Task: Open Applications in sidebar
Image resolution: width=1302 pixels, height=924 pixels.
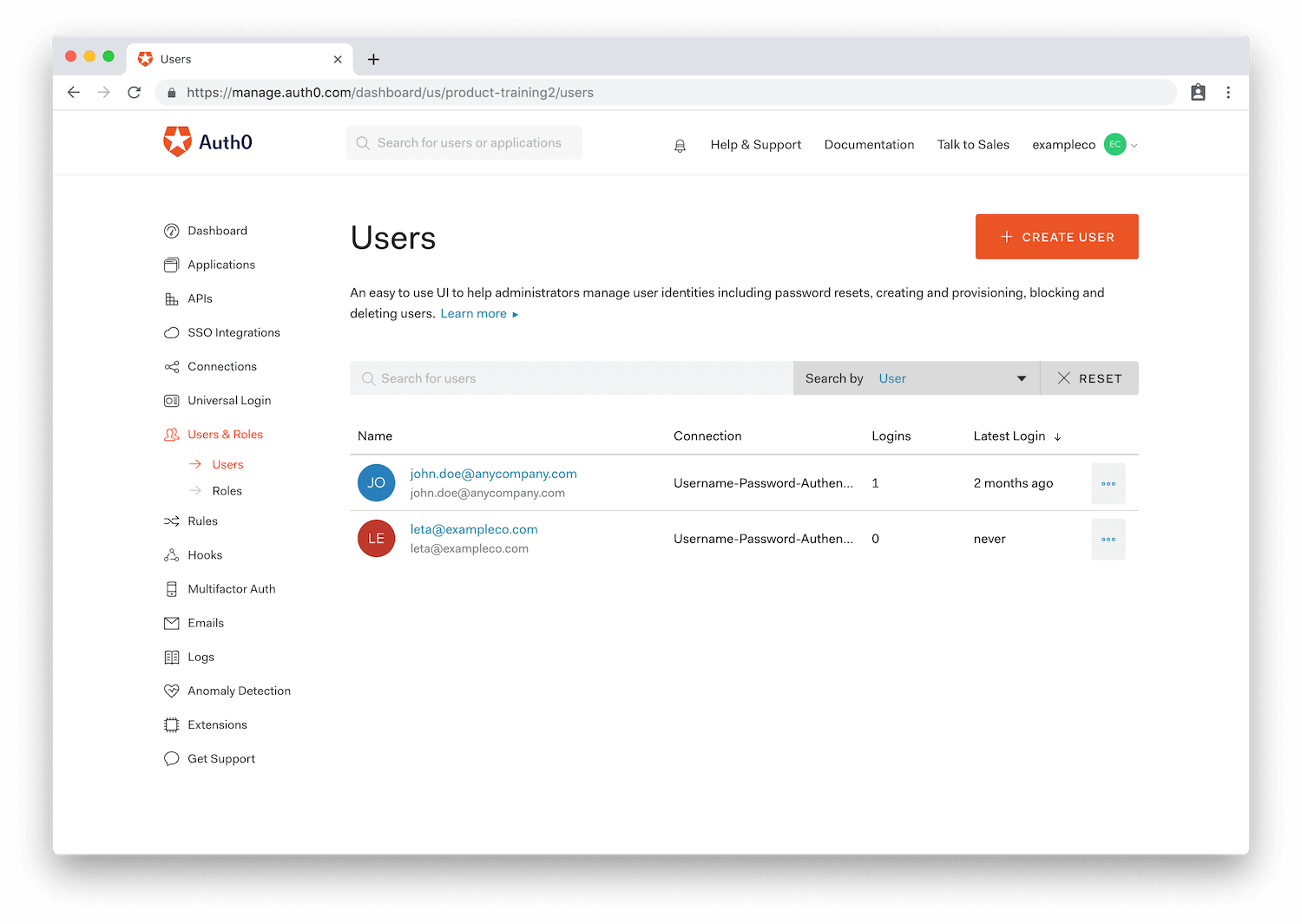Action: 221,265
